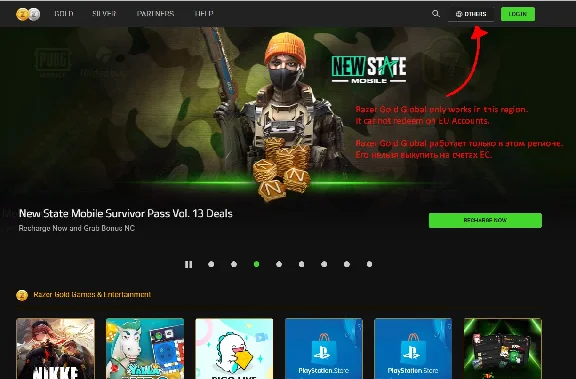Click the Razer Gold coins logo

tap(28, 14)
